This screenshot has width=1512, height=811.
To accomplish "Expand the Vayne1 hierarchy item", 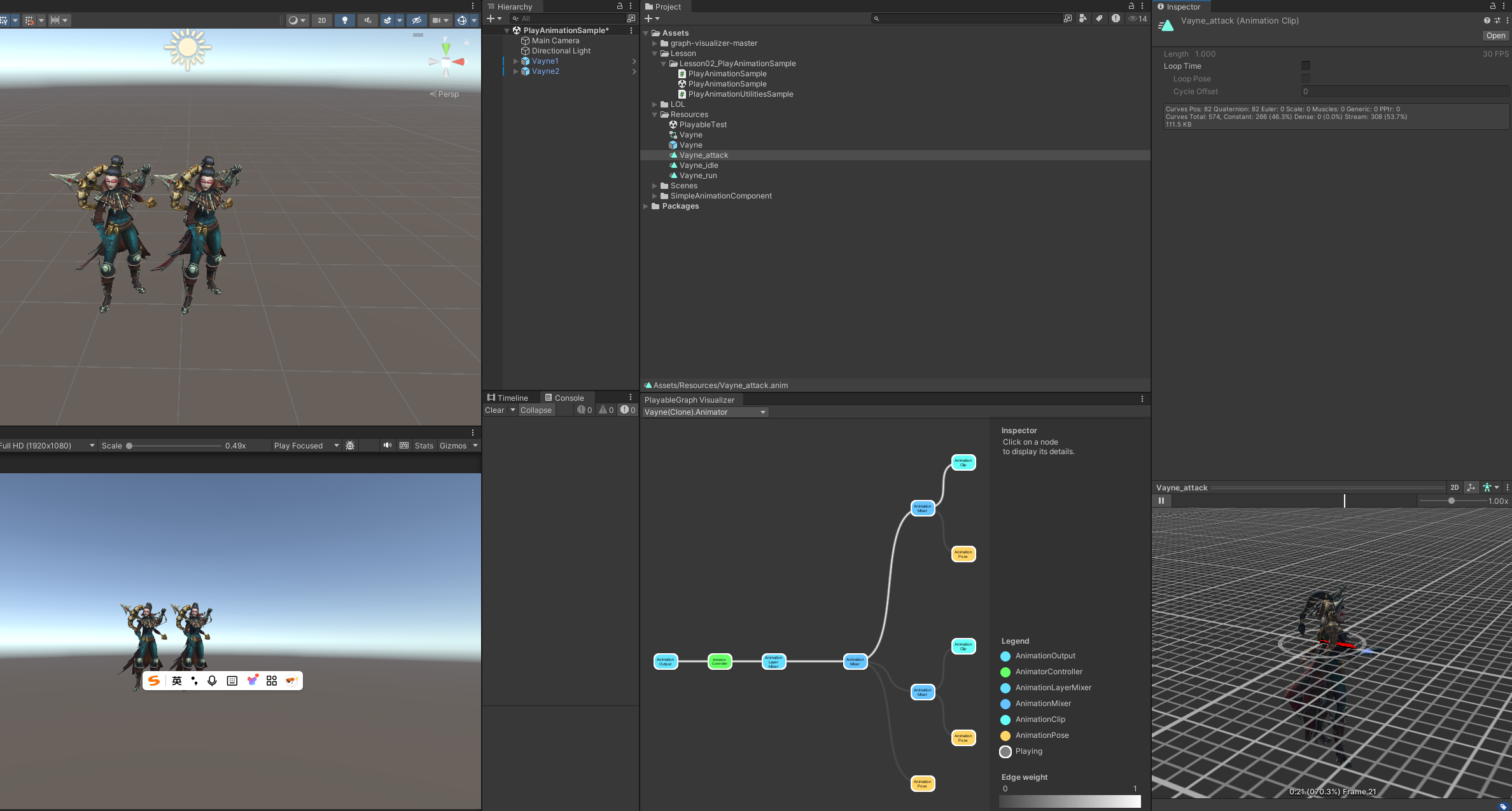I will [x=515, y=61].
